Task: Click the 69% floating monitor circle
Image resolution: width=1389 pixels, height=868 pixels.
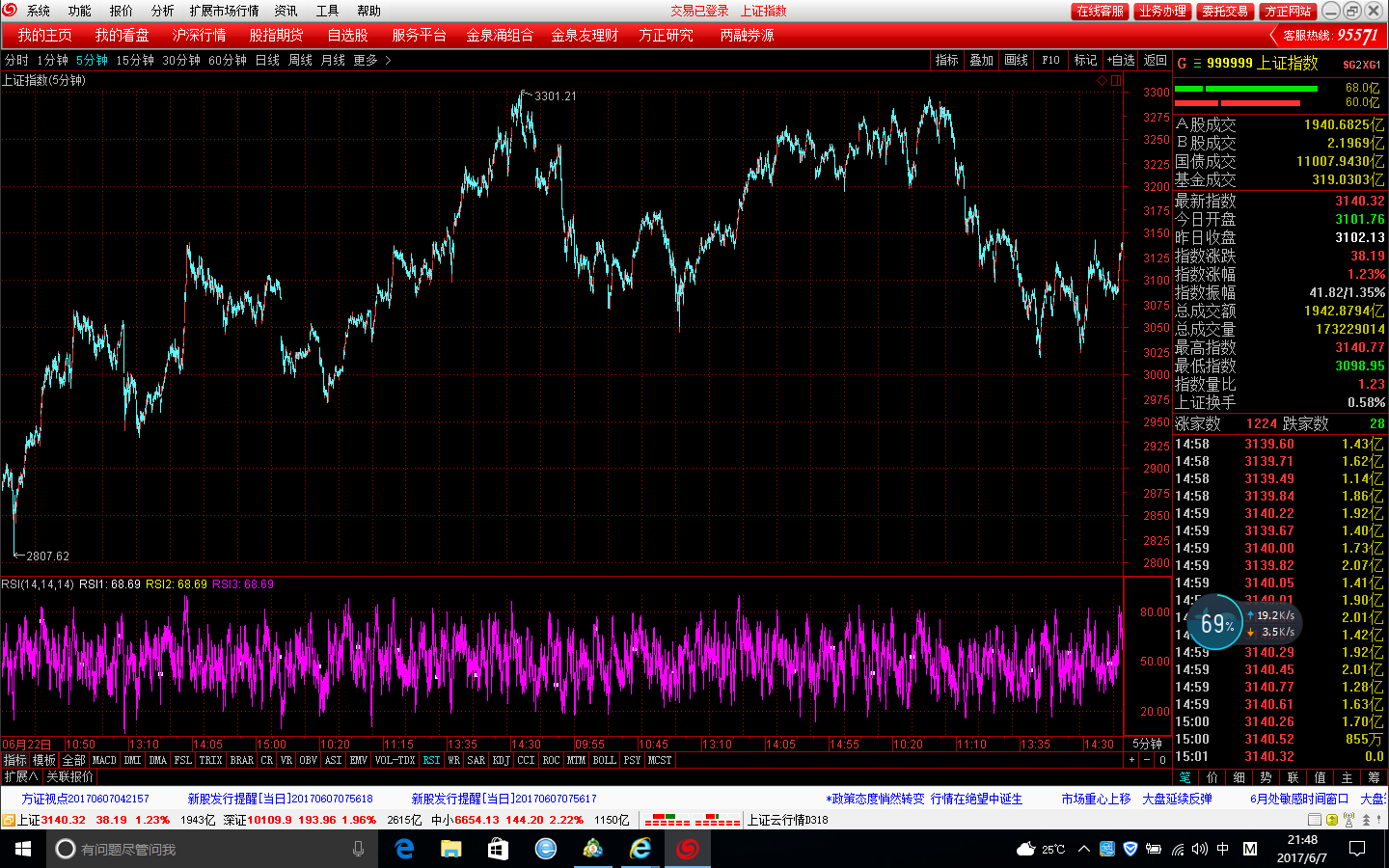Action: [x=1215, y=623]
